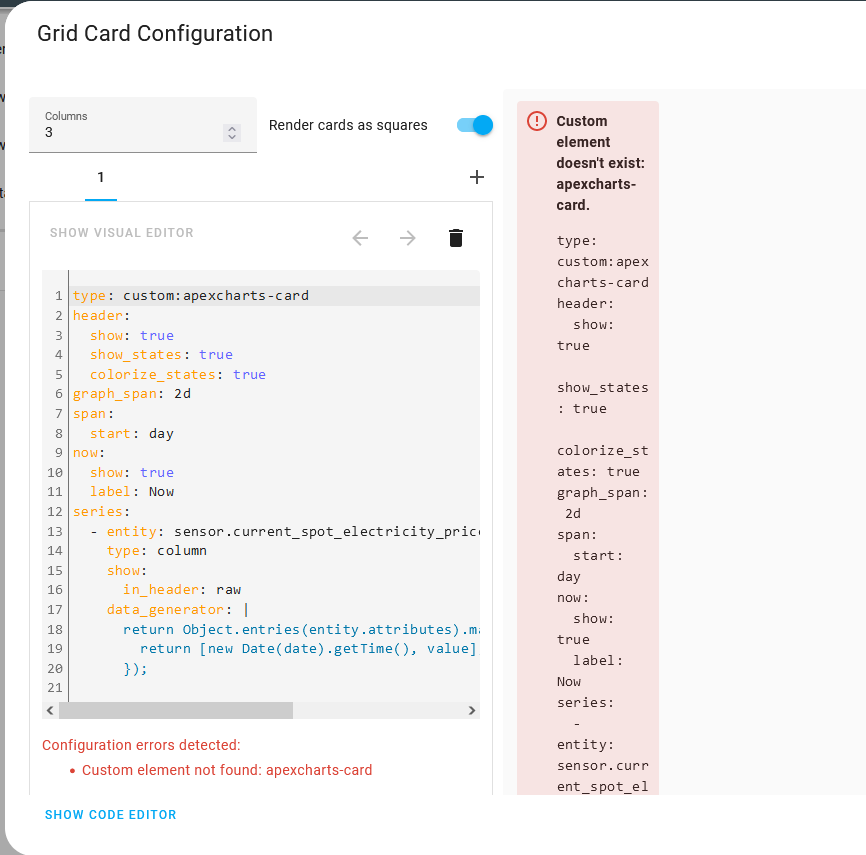
Task: Toggle the Render cards as squares switch
Action: point(475,125)
